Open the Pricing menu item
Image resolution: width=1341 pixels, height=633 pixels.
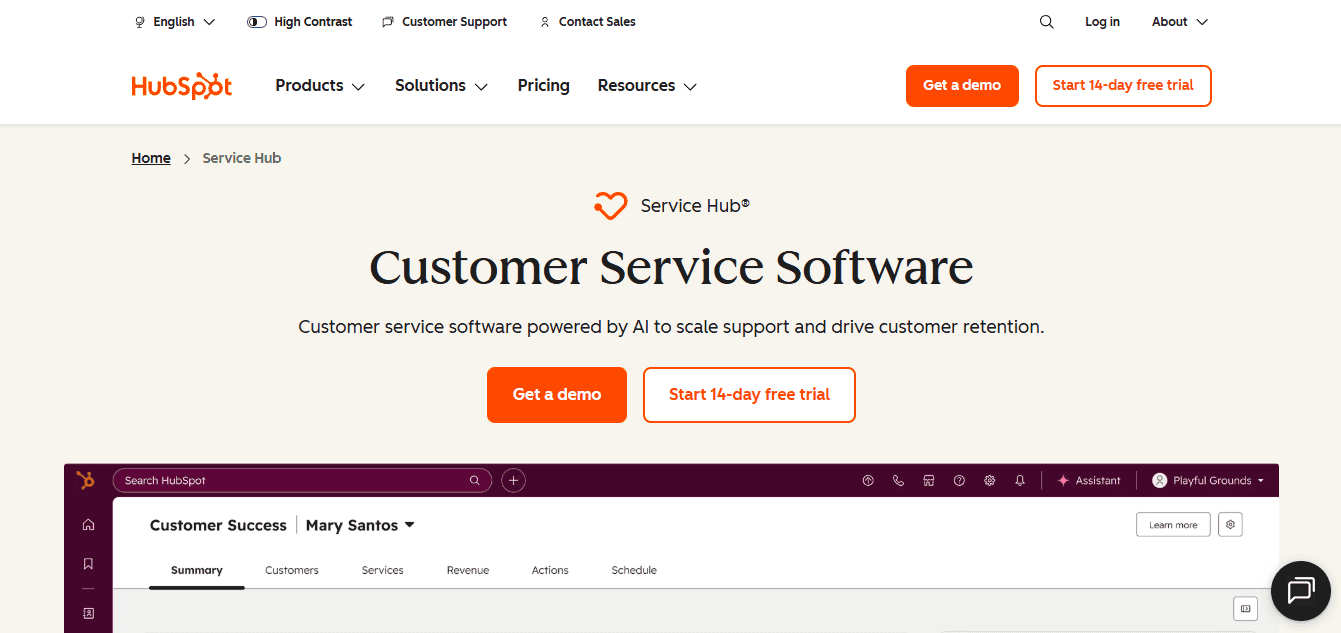(x=543, y=85)
